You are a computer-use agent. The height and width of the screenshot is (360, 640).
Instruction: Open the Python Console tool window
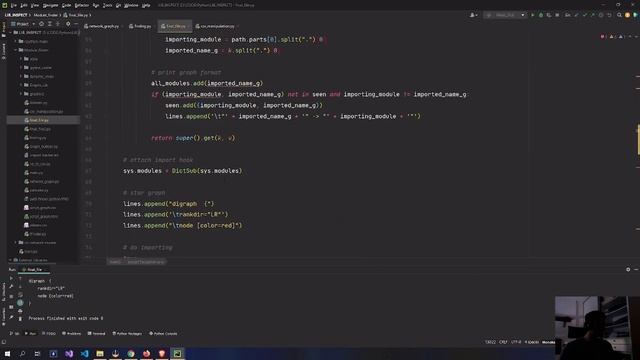[162, 333]
